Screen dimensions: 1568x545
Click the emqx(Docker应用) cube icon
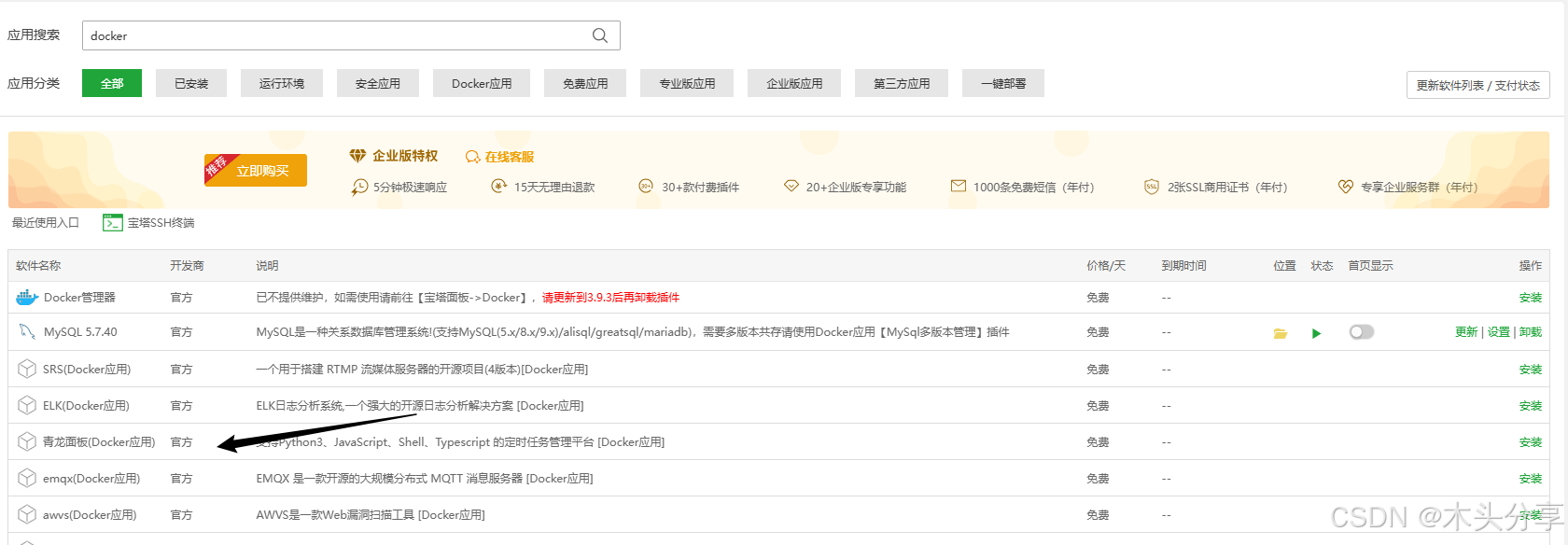click(27, 479)
